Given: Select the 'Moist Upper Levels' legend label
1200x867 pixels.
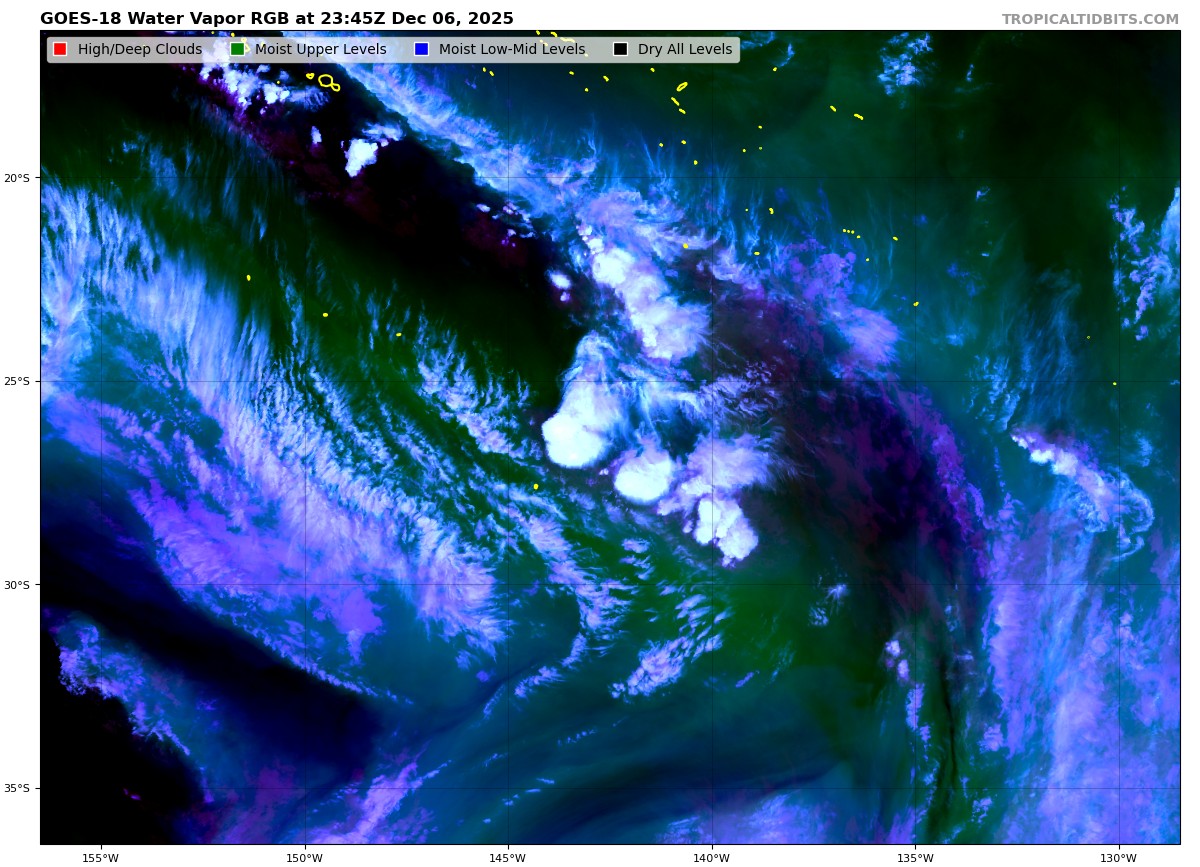Looking at the screenshot, I should (320, 49).
